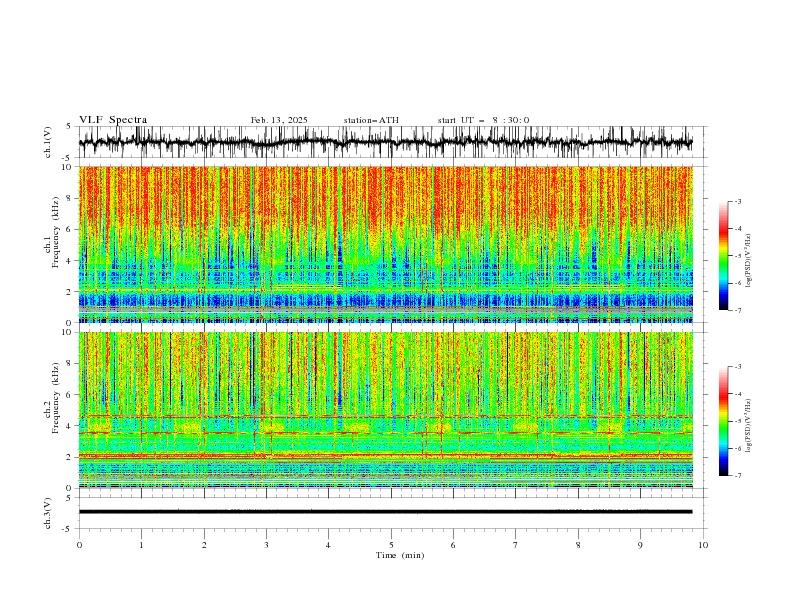Click the 'Time (min)' axis label

click(400, 555)
